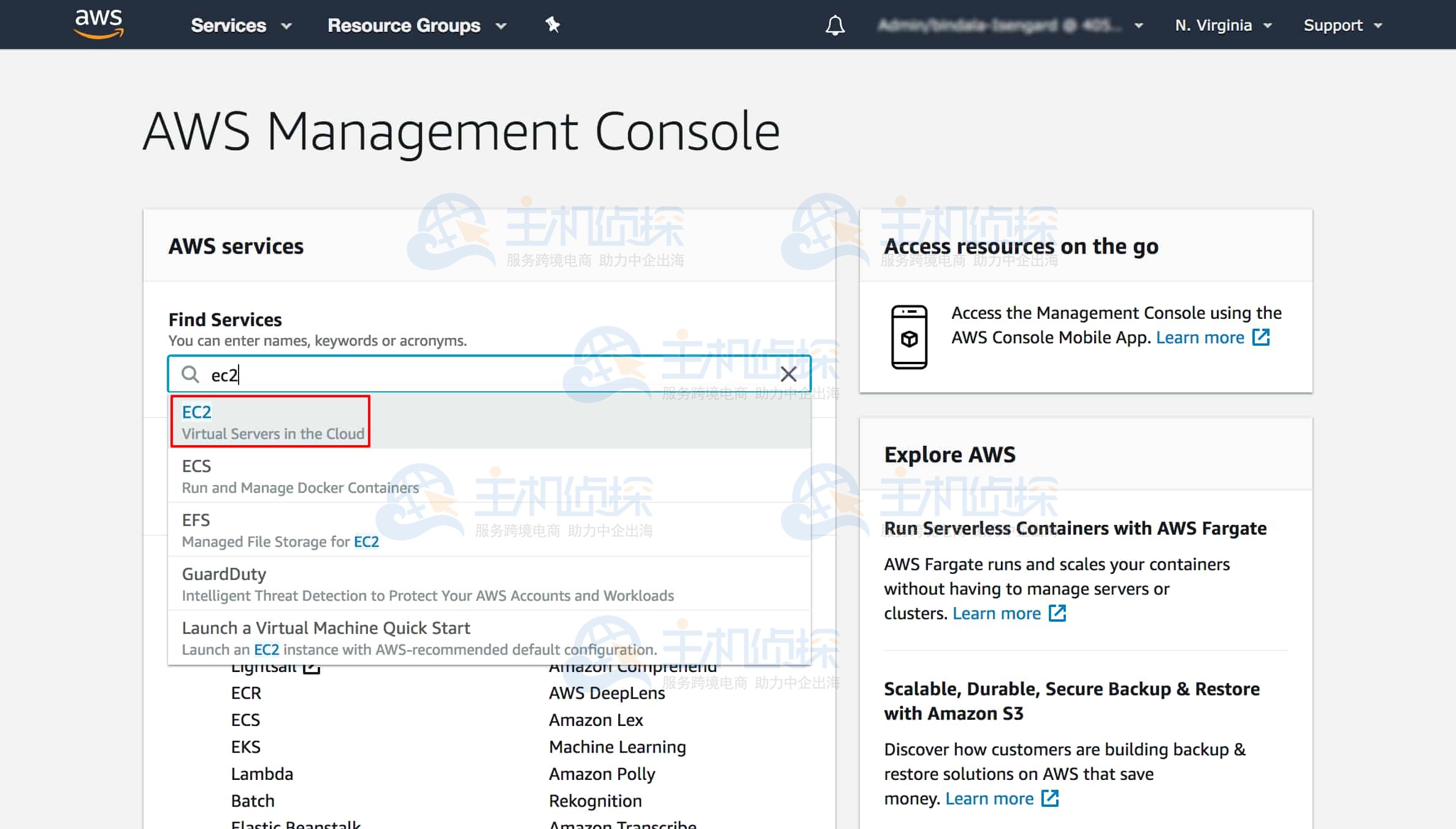Open the Resource Groups menu
Viewport: 1456px width, 829px height.
[x=416, y=25]
